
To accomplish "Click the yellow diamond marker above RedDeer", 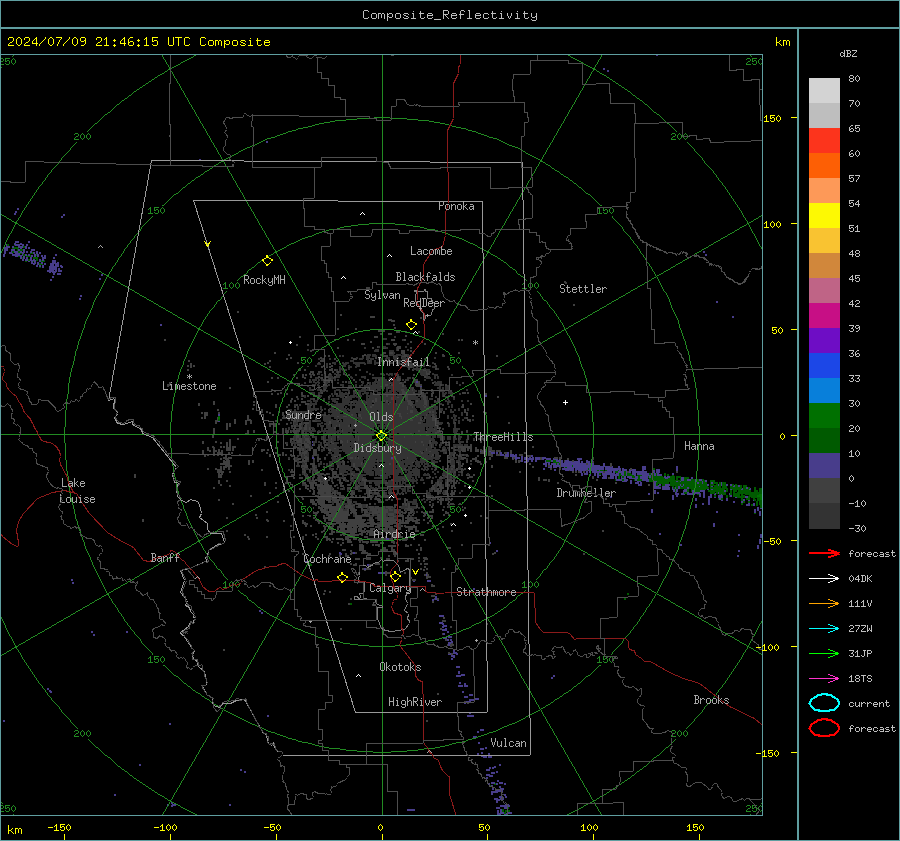I will point(411,325).
